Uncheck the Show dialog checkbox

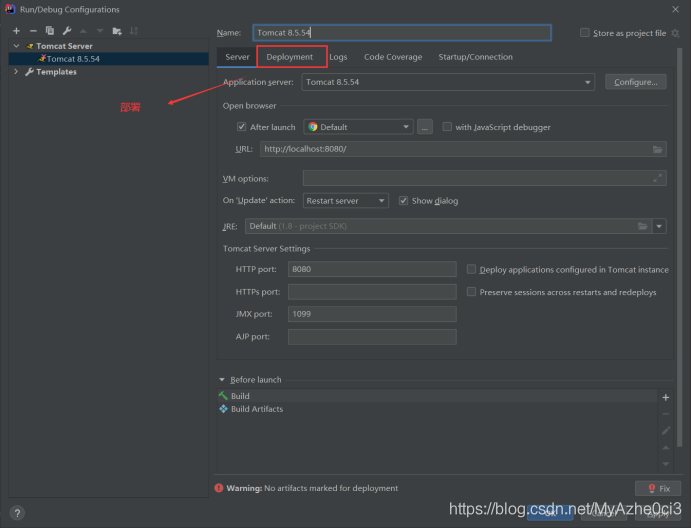tap(404, 201)
